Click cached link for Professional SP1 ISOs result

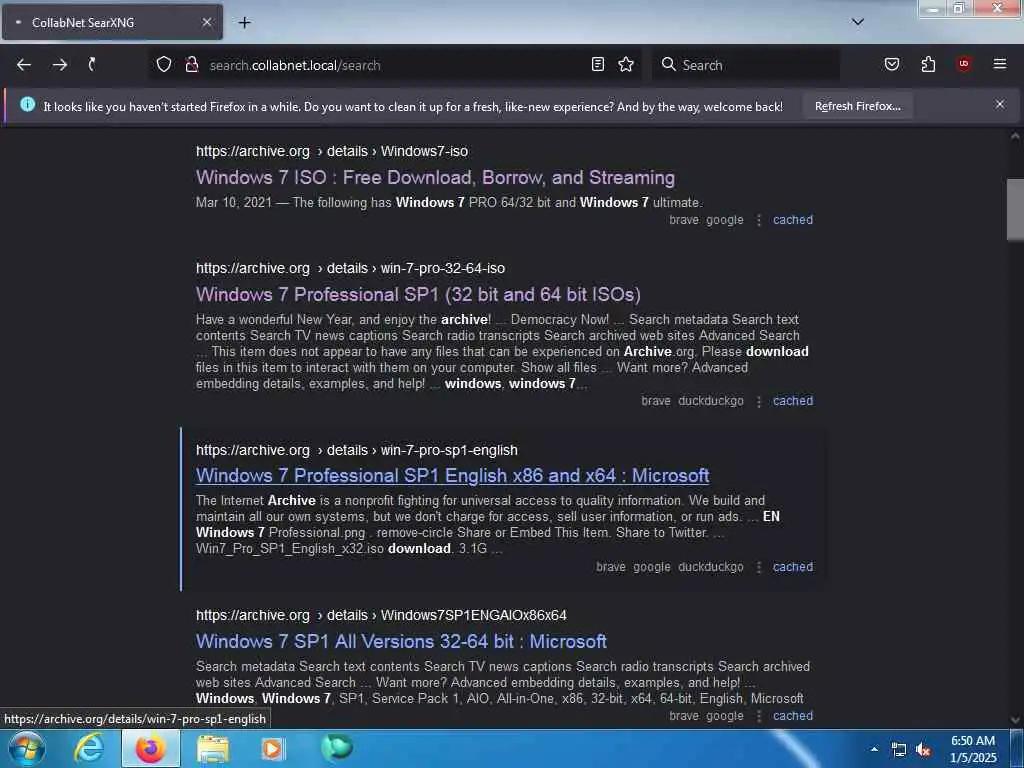pos(793,401)
